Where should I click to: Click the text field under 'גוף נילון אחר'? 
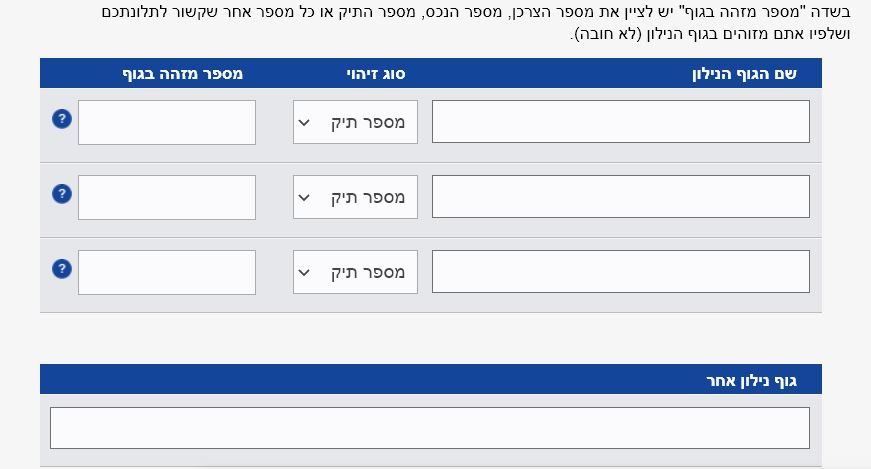pyautogui.click(x=429, y=428)
